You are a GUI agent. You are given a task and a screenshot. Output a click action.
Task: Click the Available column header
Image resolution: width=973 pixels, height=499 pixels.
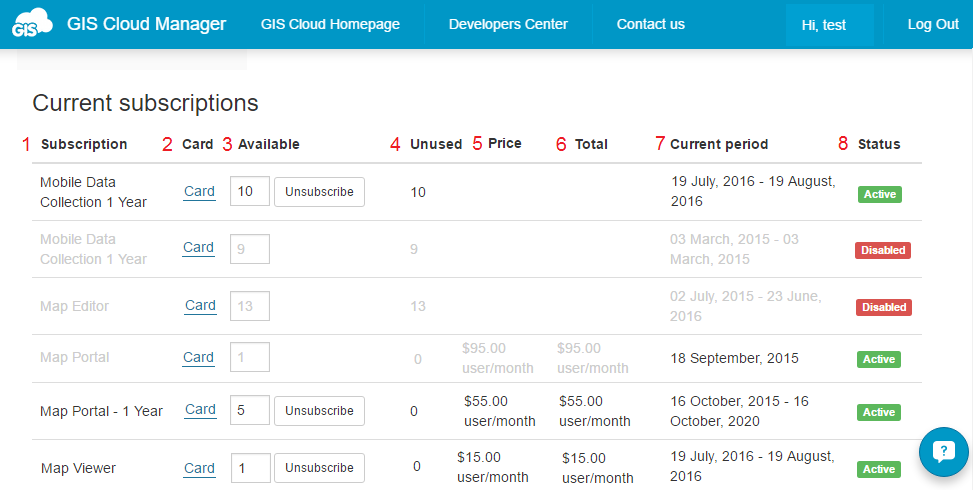tap(269, 144)
